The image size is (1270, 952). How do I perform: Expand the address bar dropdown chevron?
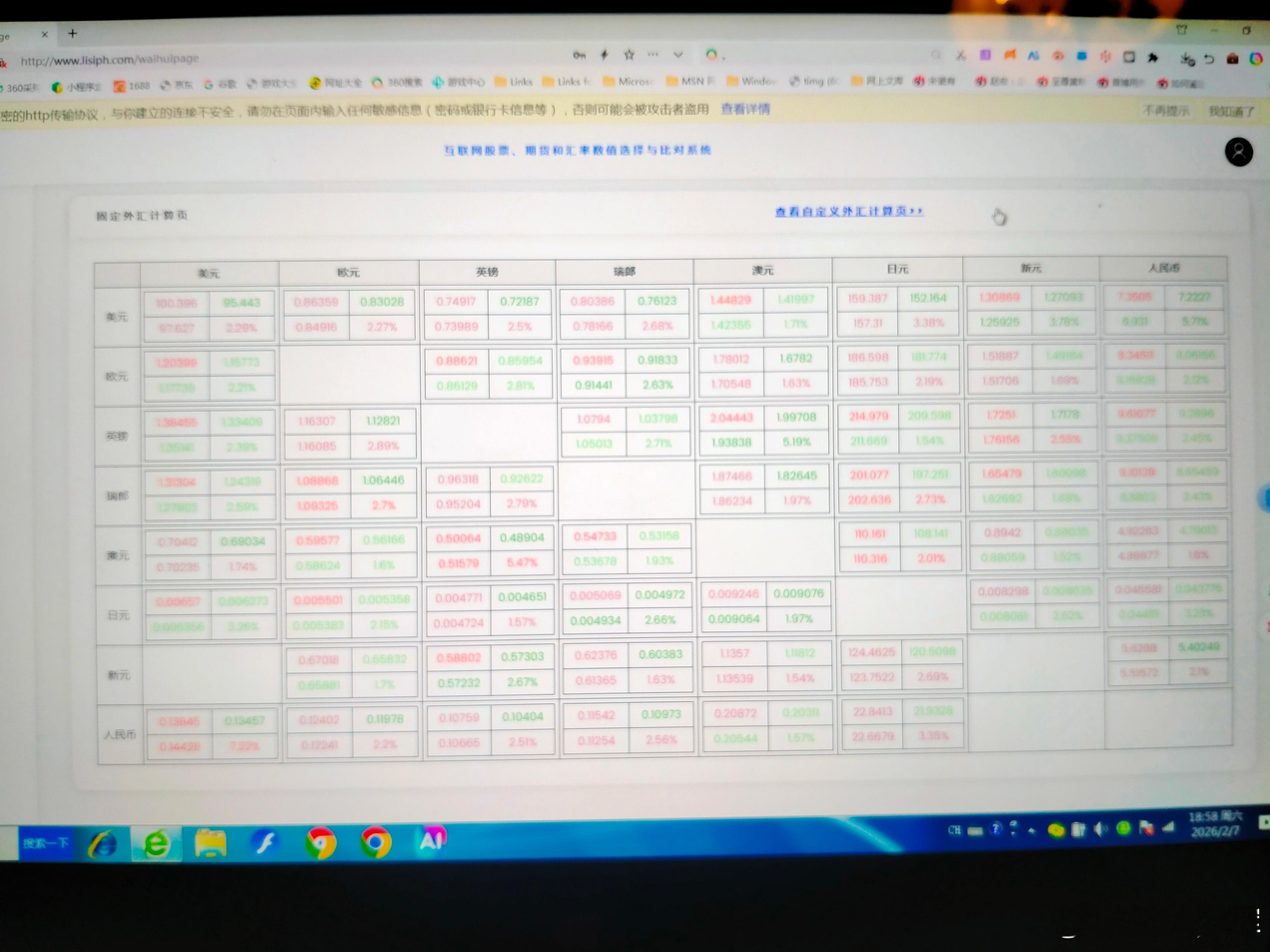[678, 55]
